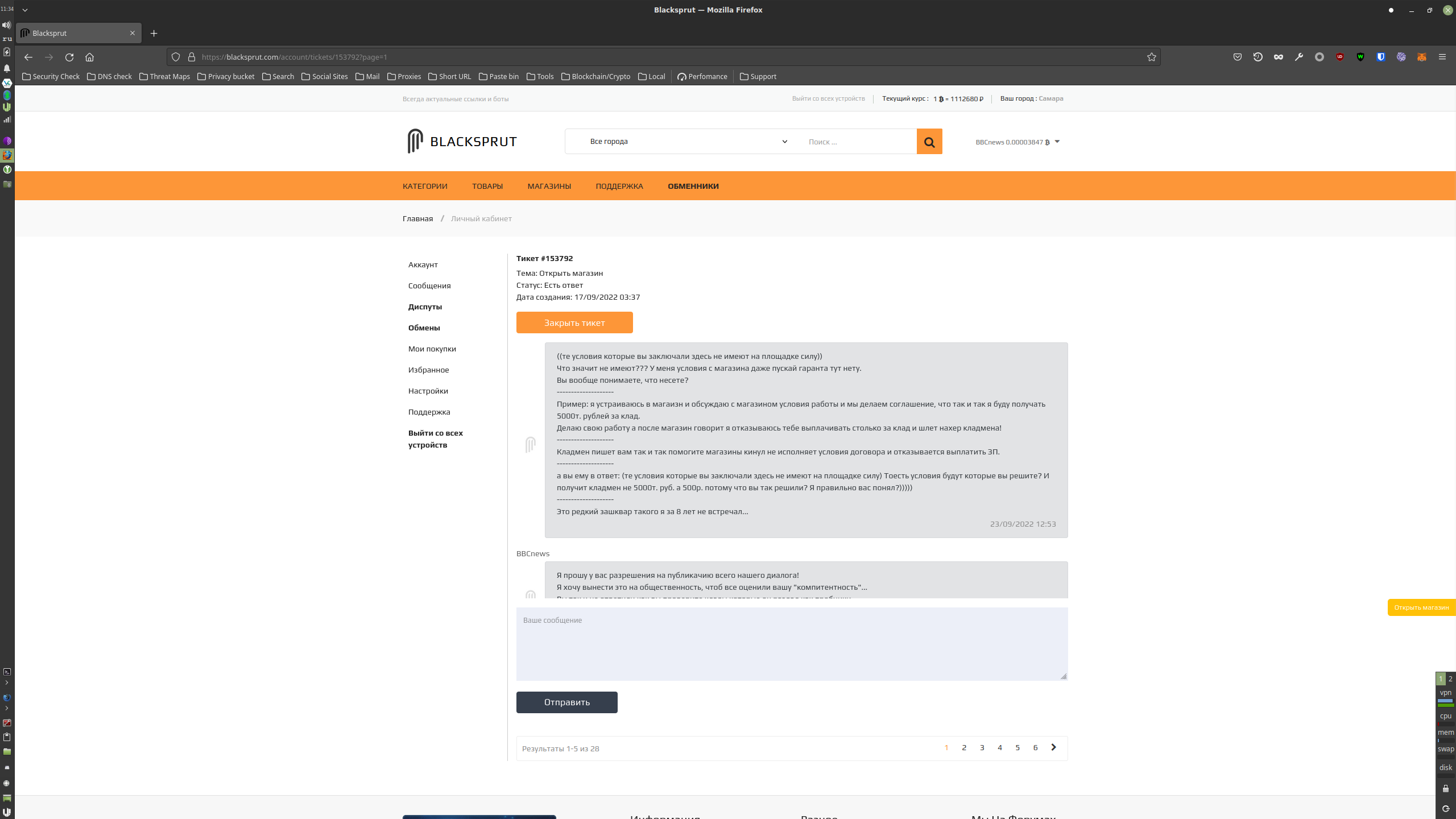The image size is (1456, 819).
Task: Click the tracking protection shield icon
Action: click(x=176, y=57)
